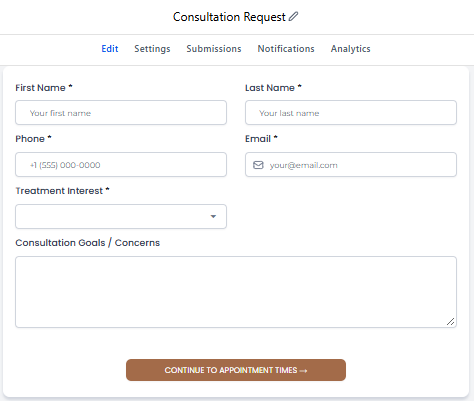Click the "Last Name *" label

[x=273, y=88]
